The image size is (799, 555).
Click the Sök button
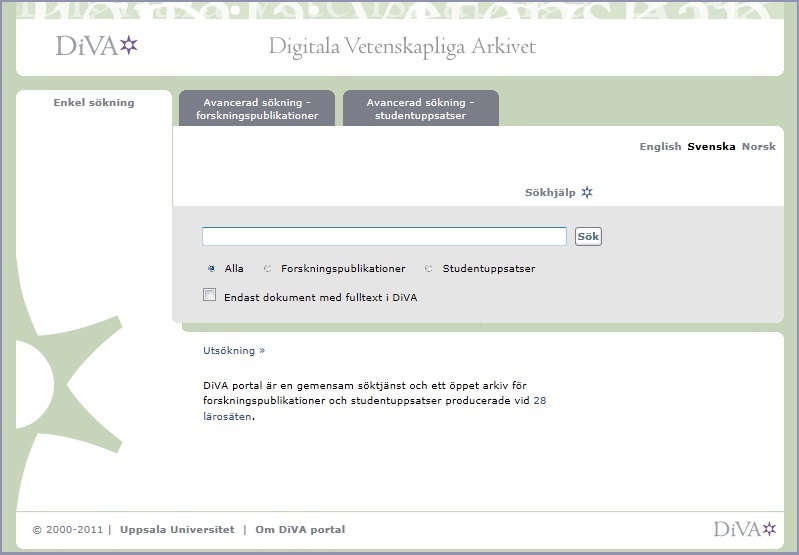588,236
